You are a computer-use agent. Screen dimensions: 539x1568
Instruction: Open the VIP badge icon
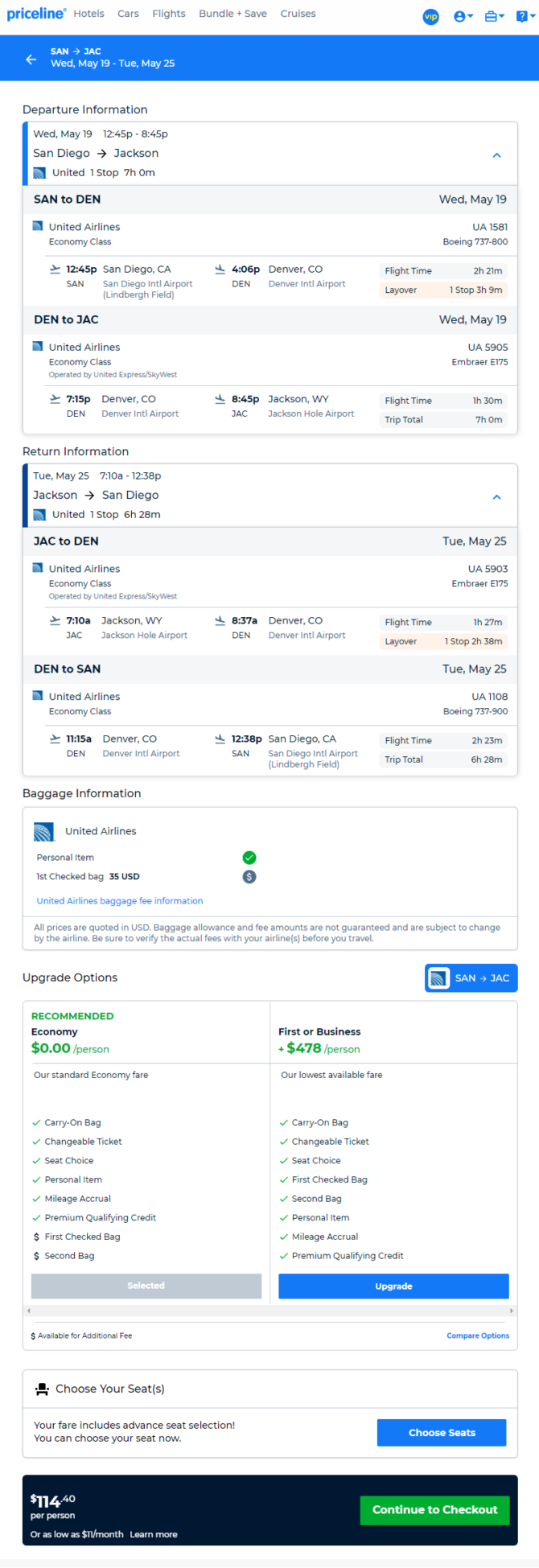tap(431, 16)
